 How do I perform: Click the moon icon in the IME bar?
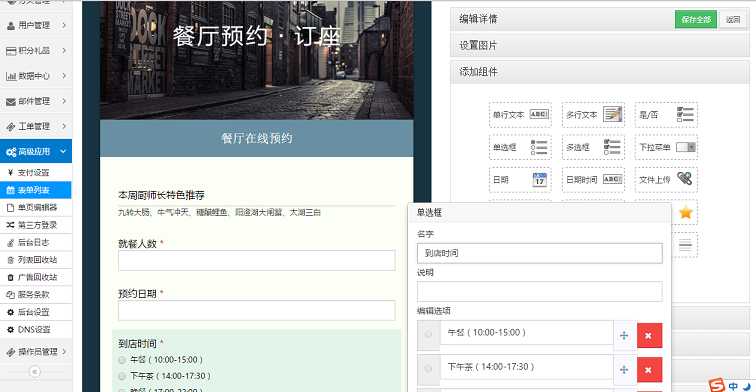click(747, 386)
